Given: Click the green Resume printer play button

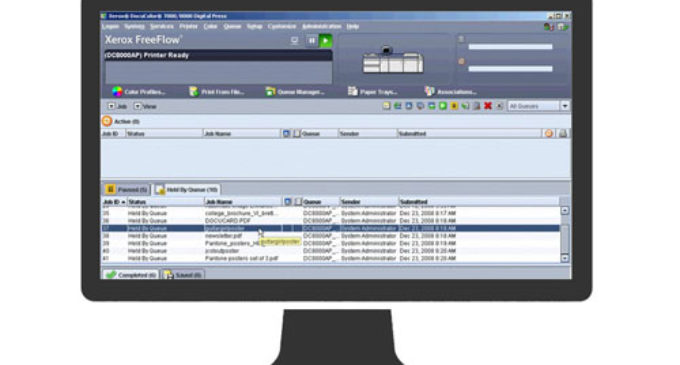Looking at the screenshot, I should [326, 41].
